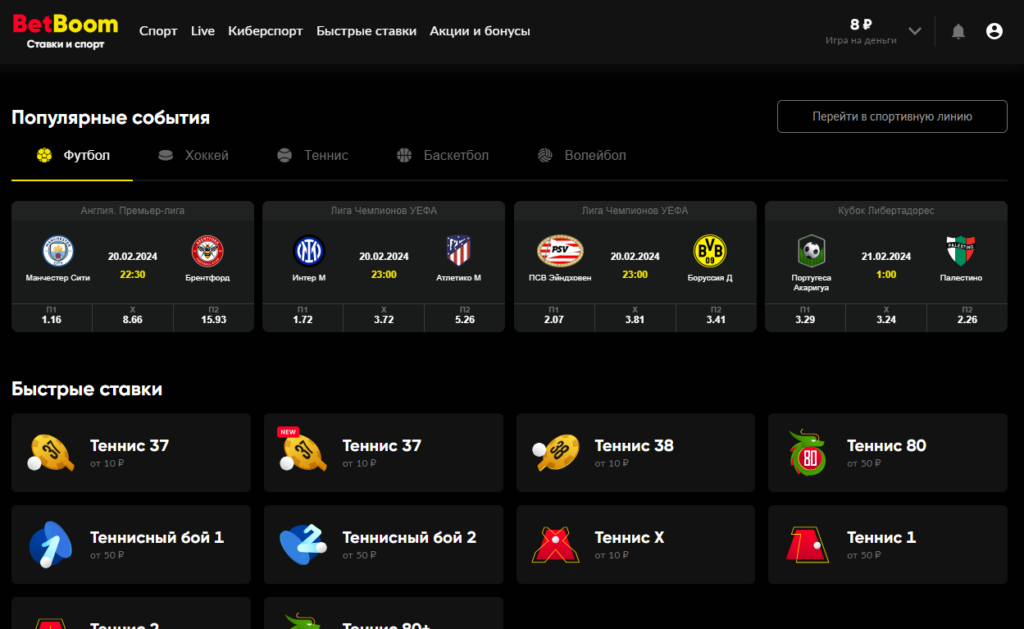Screen dimensions: 1024x629
Task: Open Теннисный бой 1 card
Action: (131, 545)
